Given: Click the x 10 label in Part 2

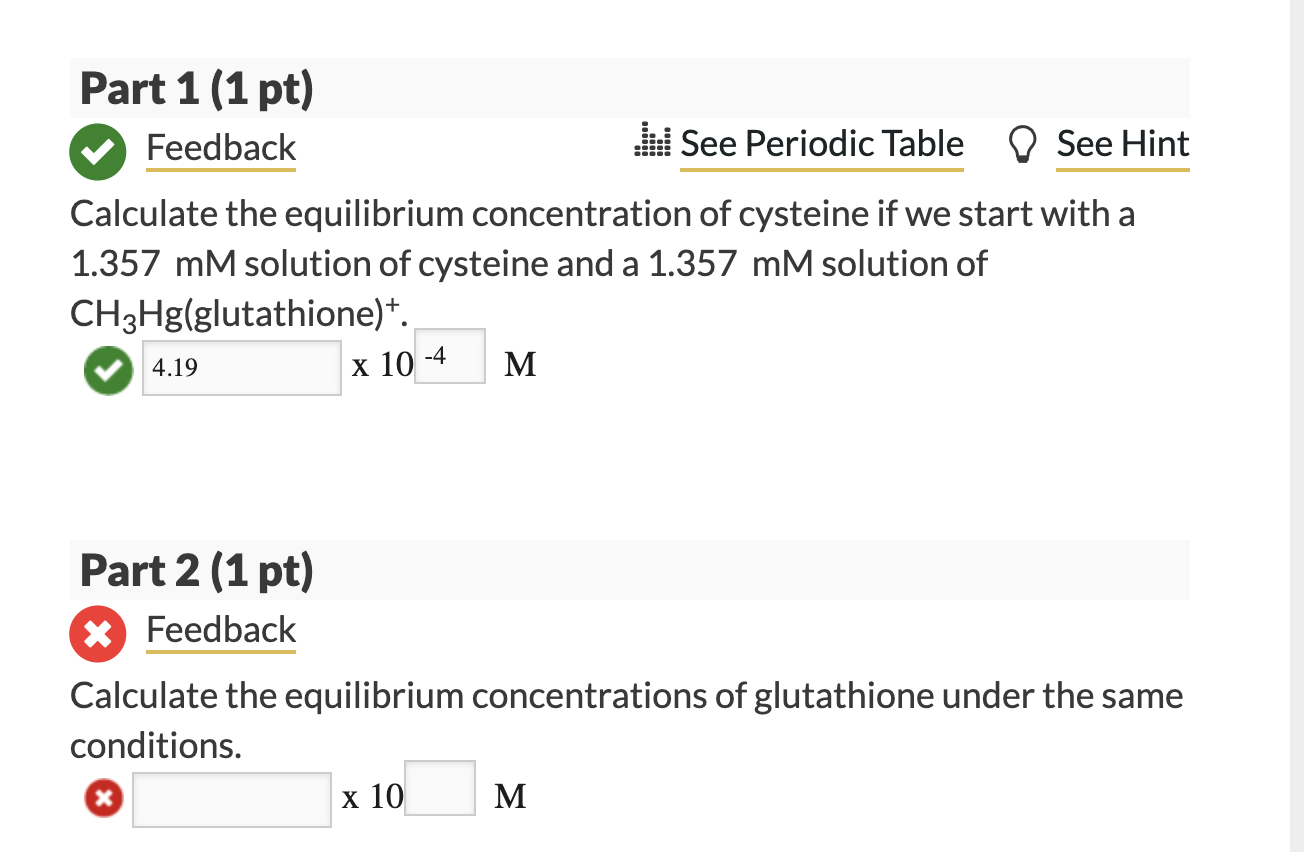Looking at the screenshot, I should click(372, 797).
